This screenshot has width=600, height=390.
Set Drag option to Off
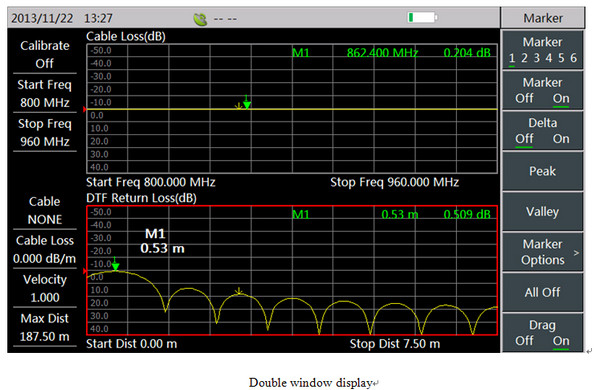524,341
